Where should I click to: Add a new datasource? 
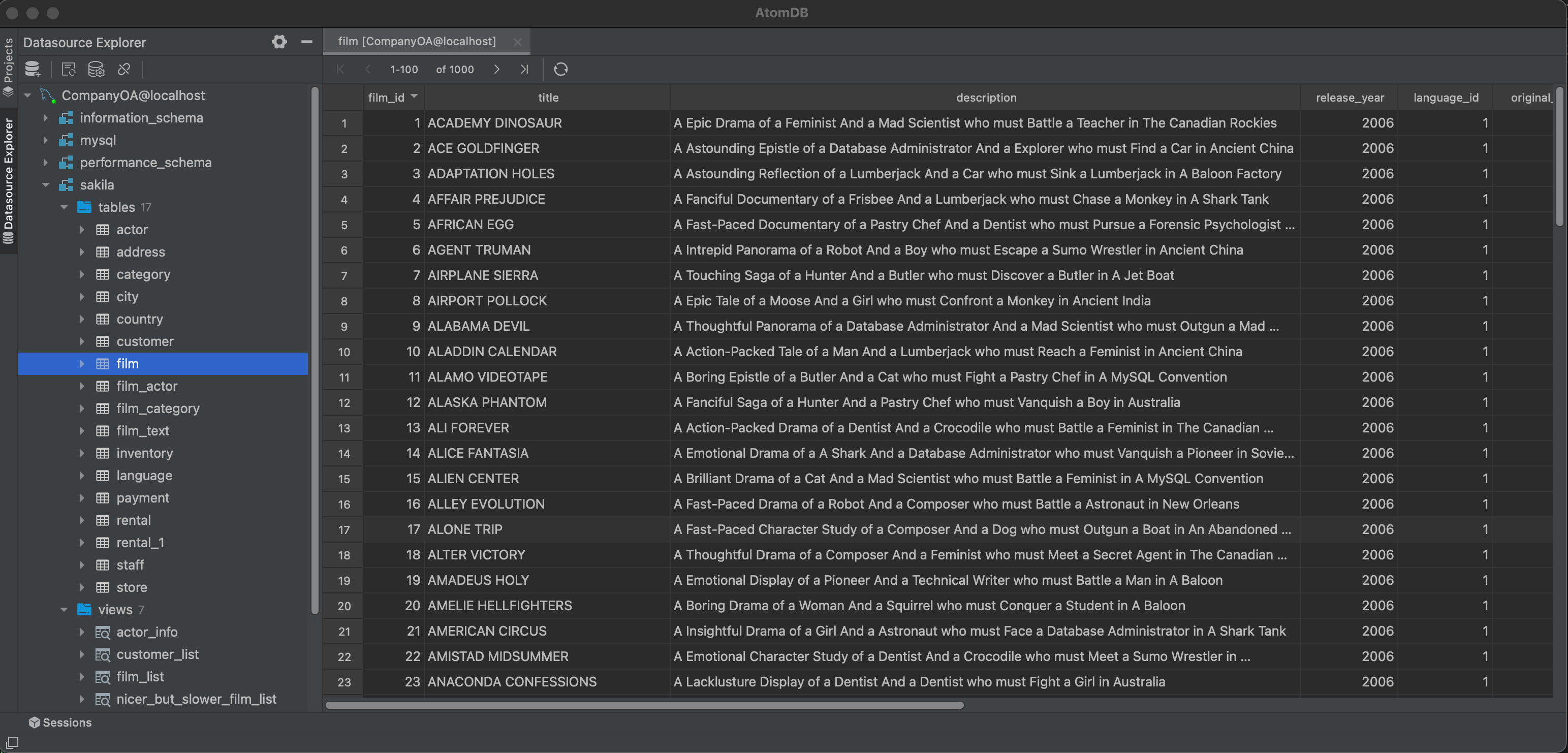(x=32, y=70)
